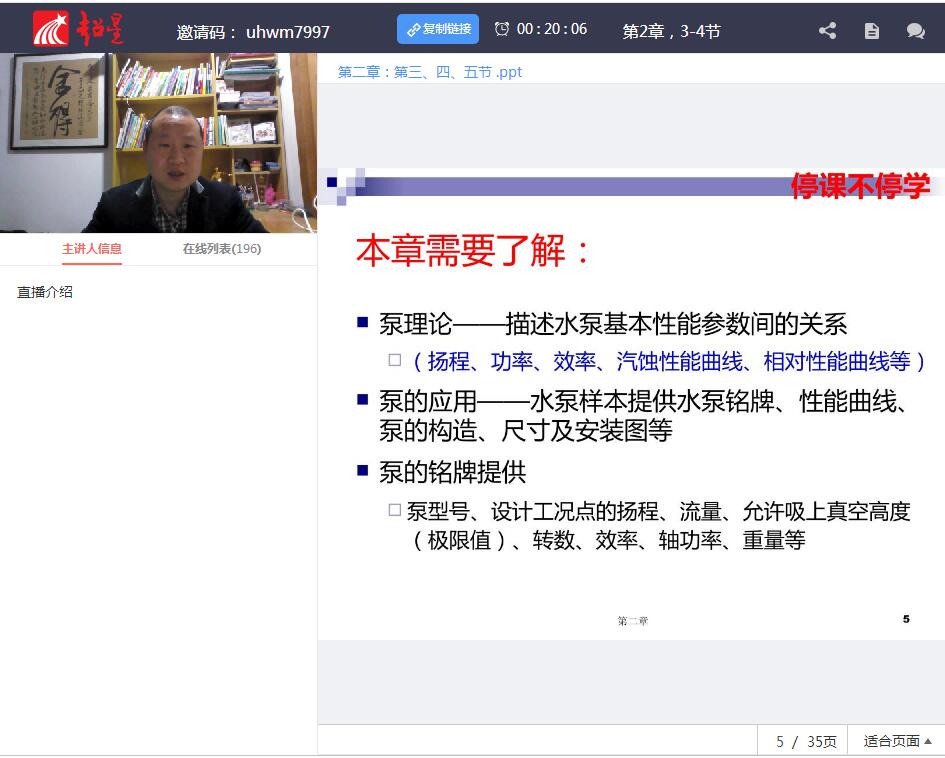The height and width of the screenshot is (758, 945).
Task: Open the document notes icon
Action: click(872, 31)
